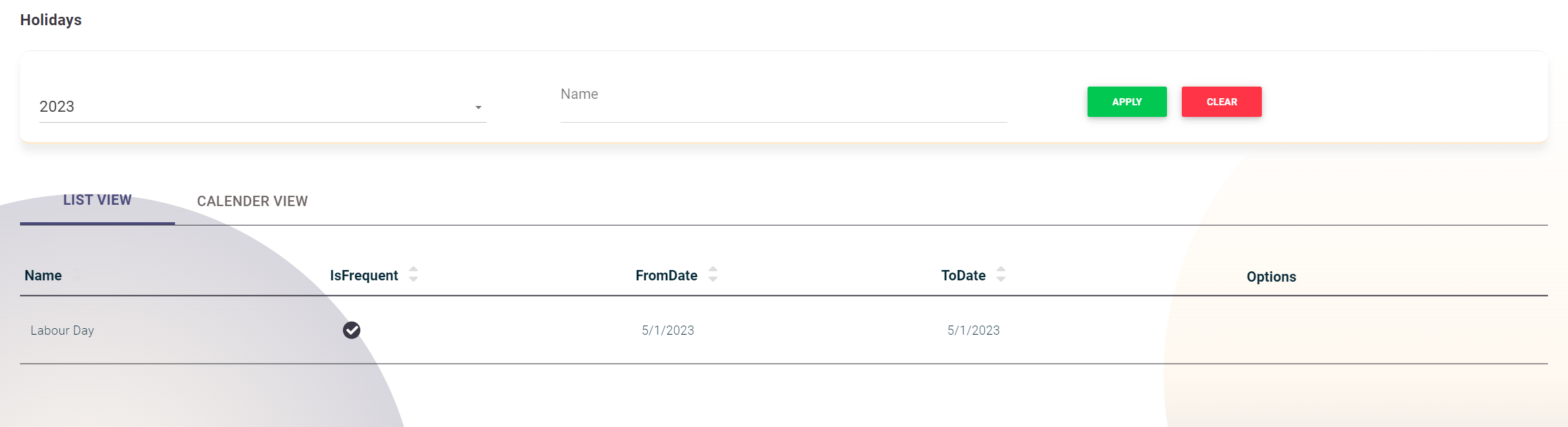Click the FromDate value 5/1/2023
1568x427 pixels.
click(x=667, y=330)
